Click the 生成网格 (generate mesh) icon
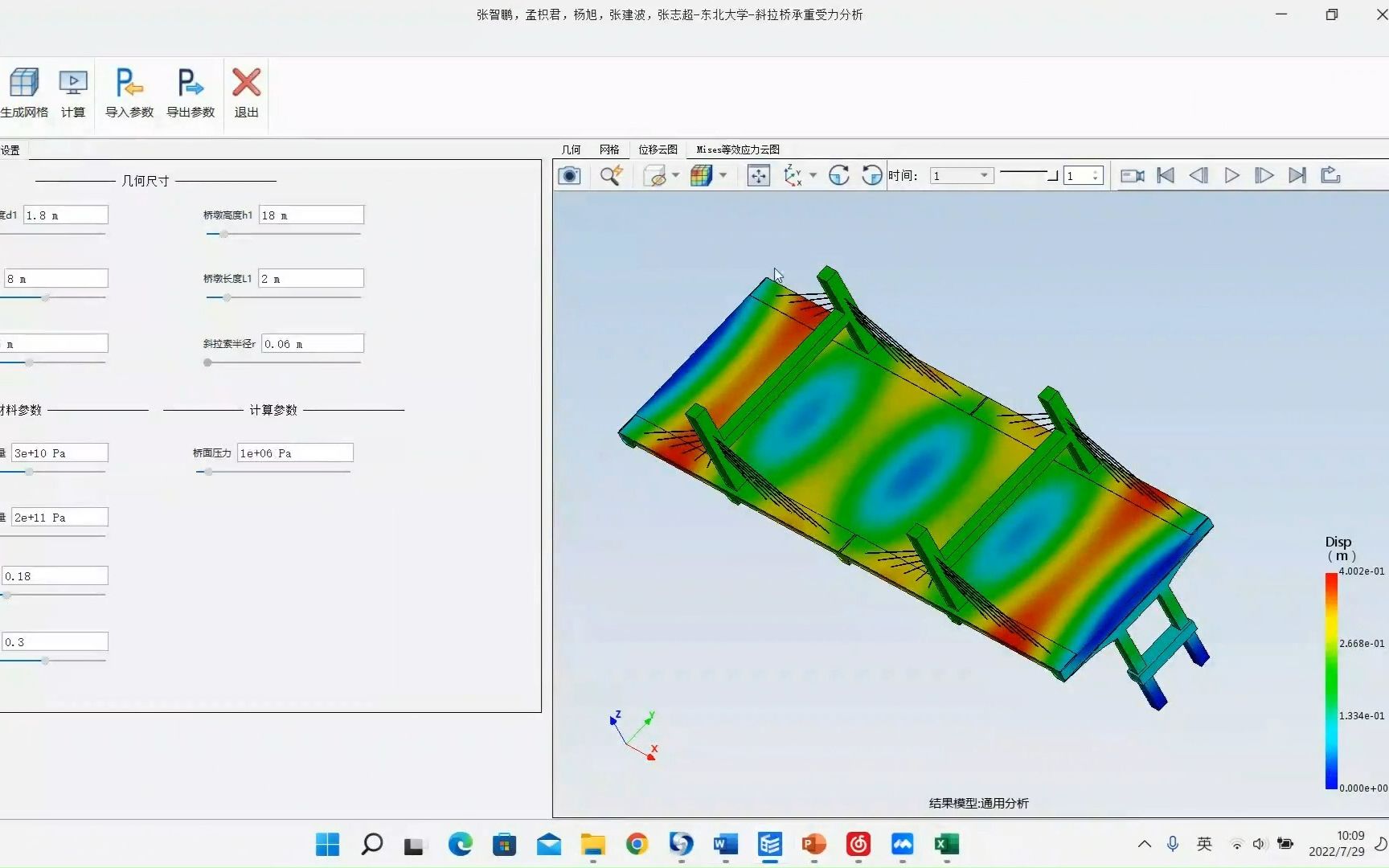 tap(24, 83)
